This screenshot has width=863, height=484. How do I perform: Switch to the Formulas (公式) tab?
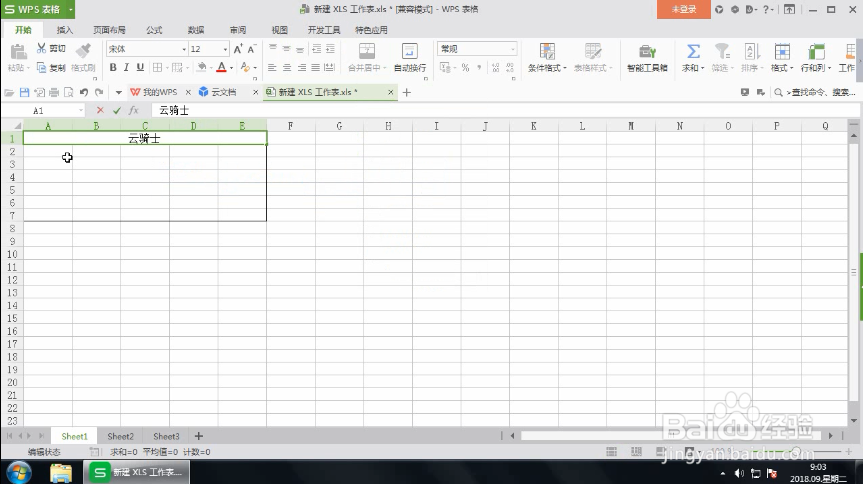tap(154, 30)
